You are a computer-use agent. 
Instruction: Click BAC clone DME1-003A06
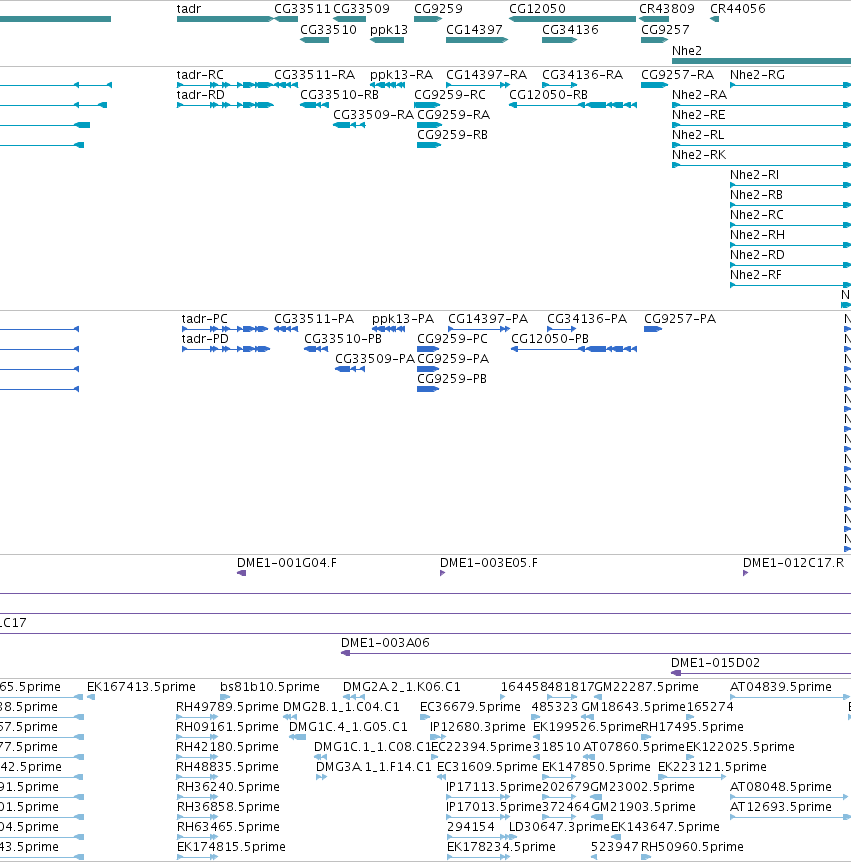point(385,643)
